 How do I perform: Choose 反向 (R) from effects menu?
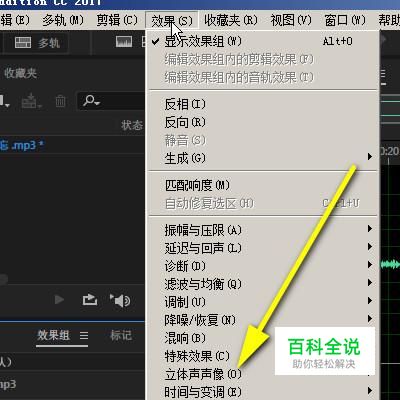[263, 122]
